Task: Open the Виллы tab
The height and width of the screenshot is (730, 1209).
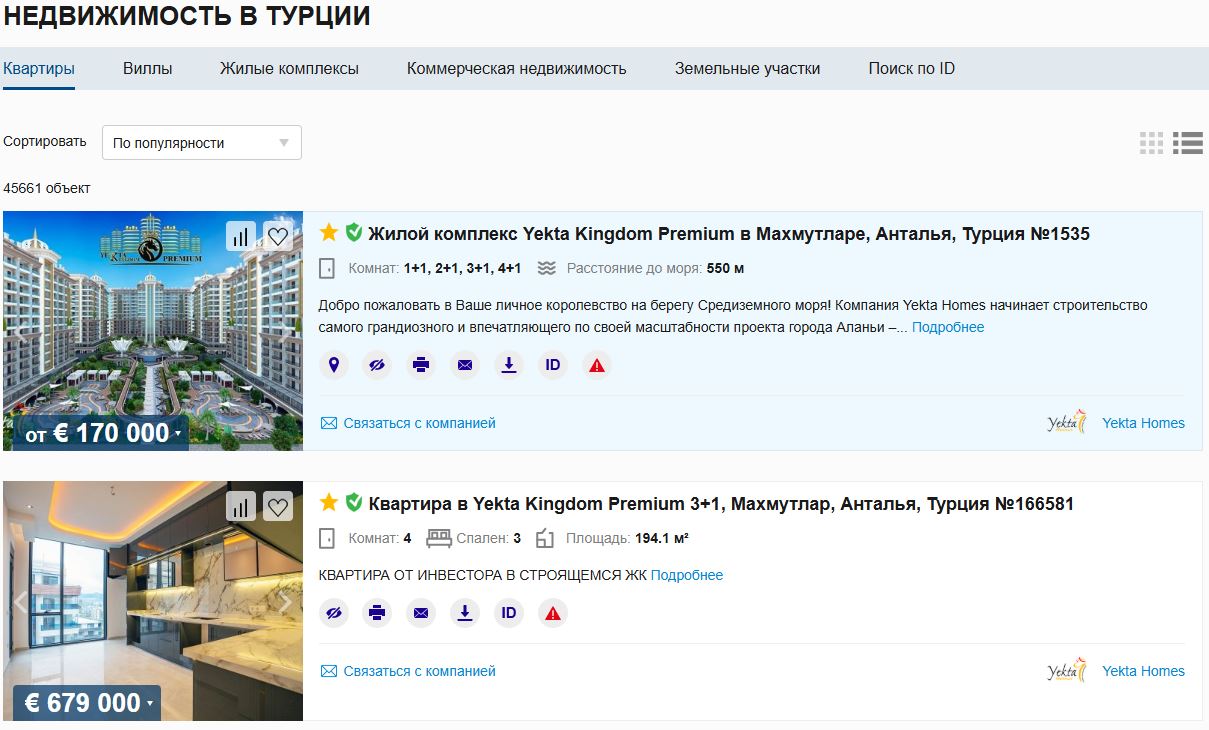Action: (x=148, y=69)
